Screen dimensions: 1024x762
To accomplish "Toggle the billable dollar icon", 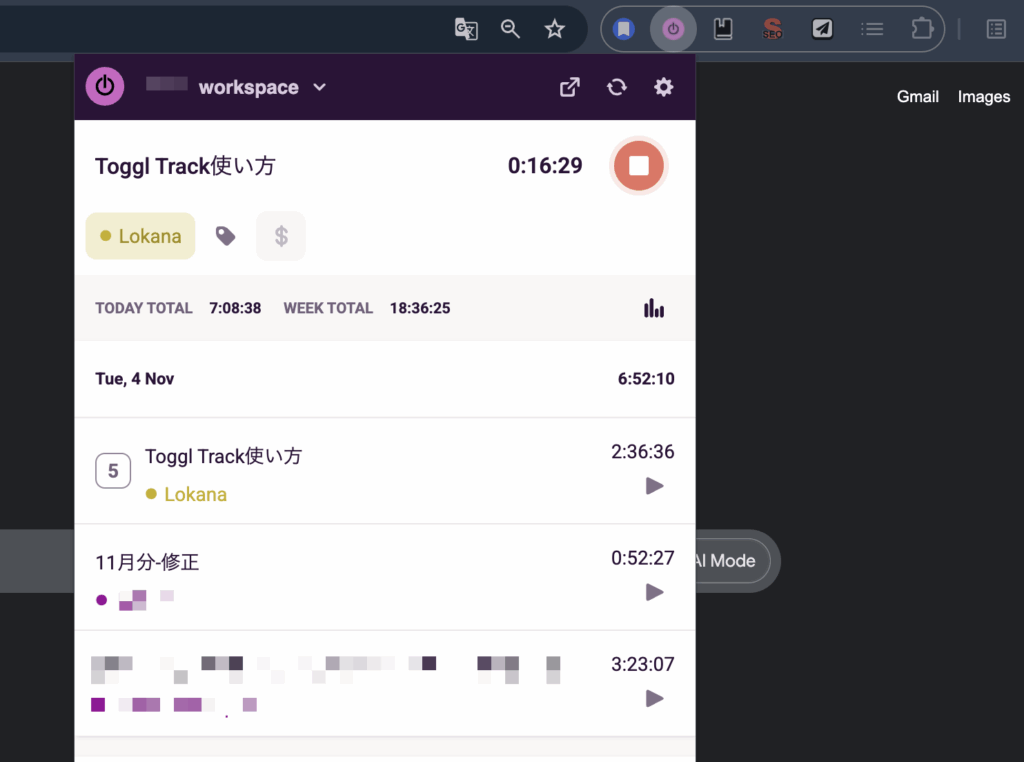I will click(281, 236).
